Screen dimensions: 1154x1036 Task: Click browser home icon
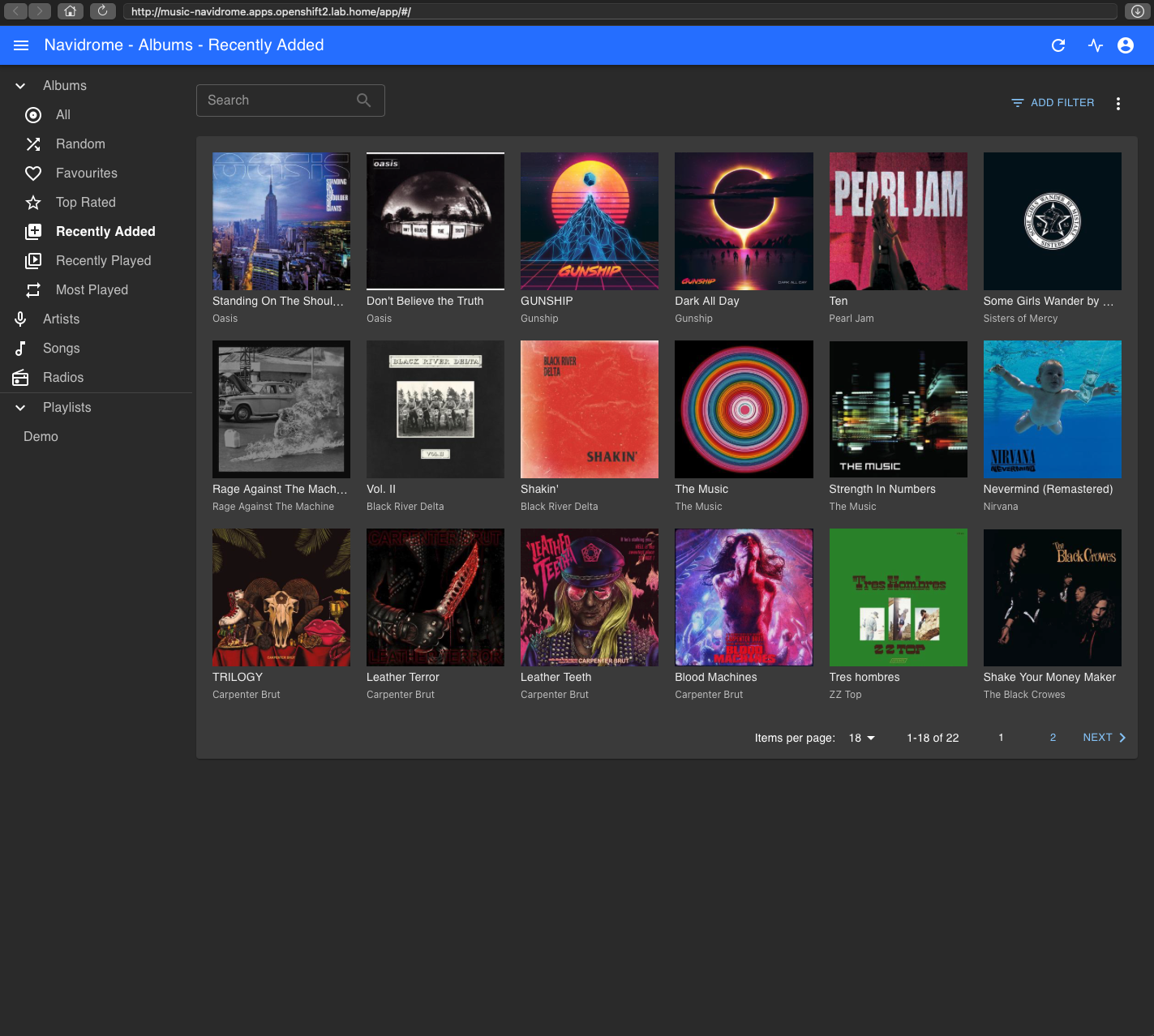[x=71, y=11]
